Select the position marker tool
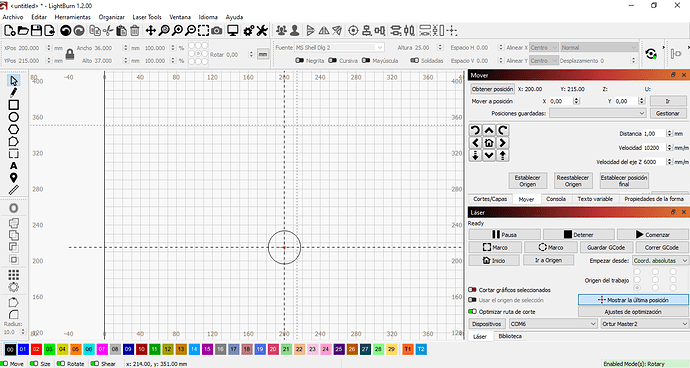The image size is (690, 368). [14, 178]
